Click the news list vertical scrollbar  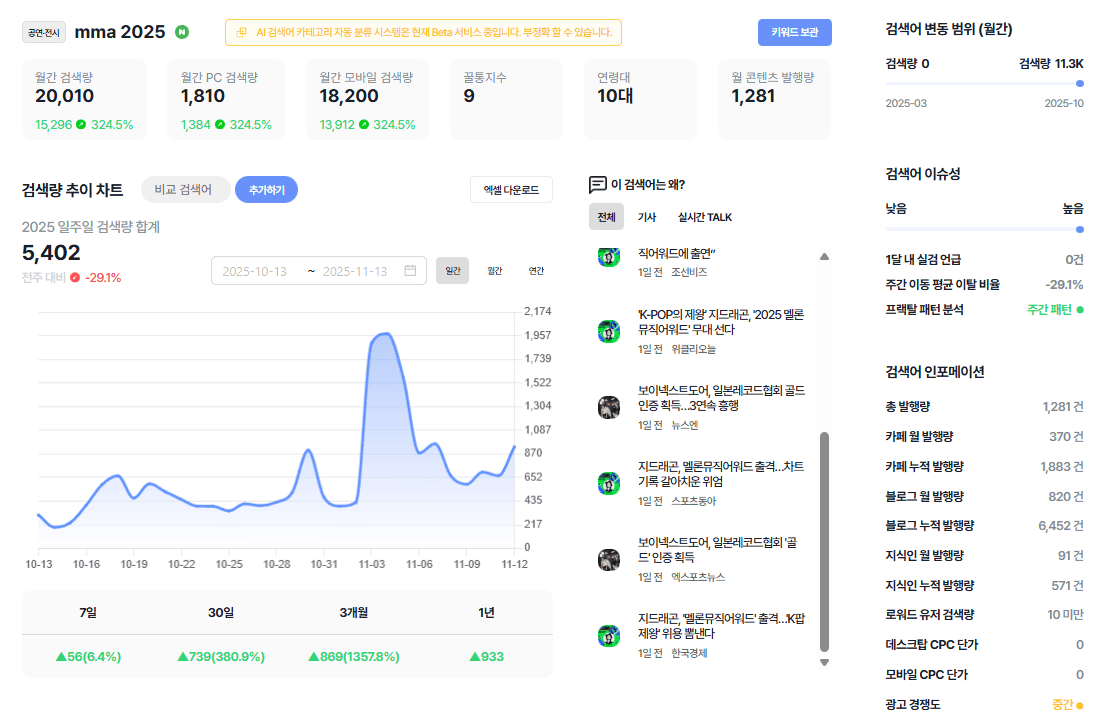coord(825,542)
